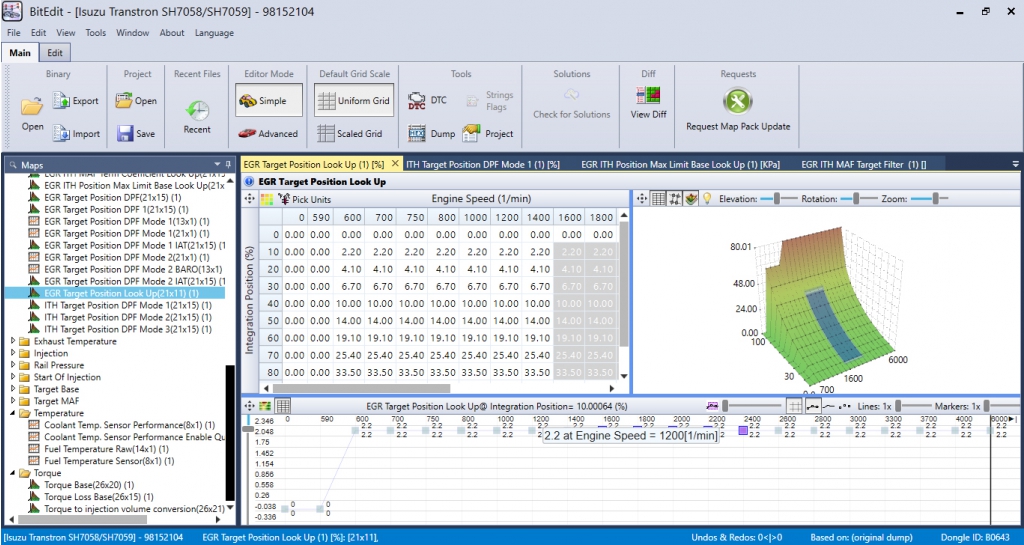Expand the Injection folder
1024x545 pixels.
13,353
